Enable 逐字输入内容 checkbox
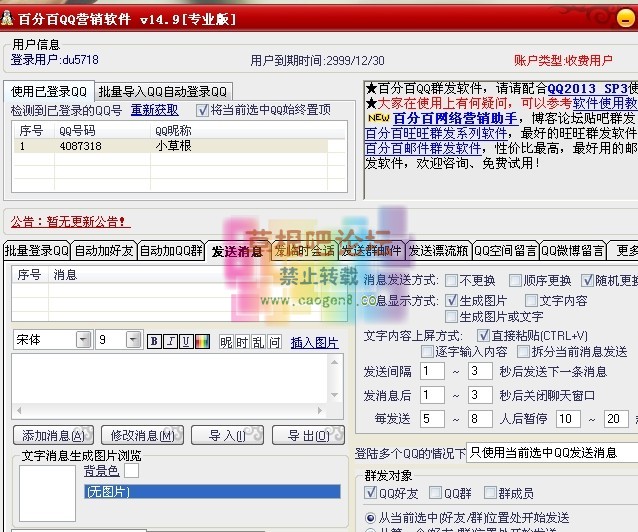 click(427, 351)
